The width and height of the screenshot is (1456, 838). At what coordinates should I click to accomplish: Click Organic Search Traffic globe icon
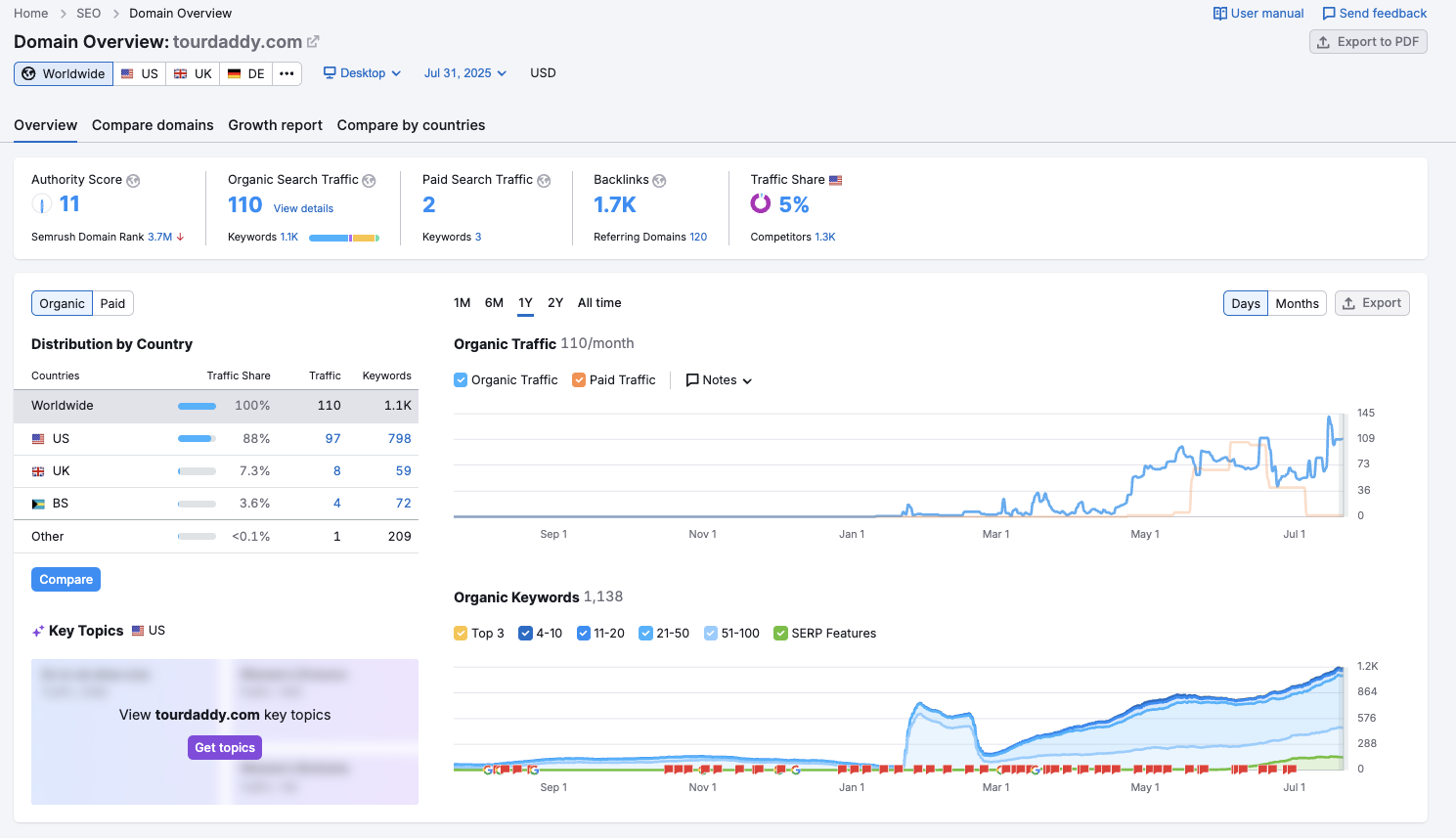click(x=369, y=181)
